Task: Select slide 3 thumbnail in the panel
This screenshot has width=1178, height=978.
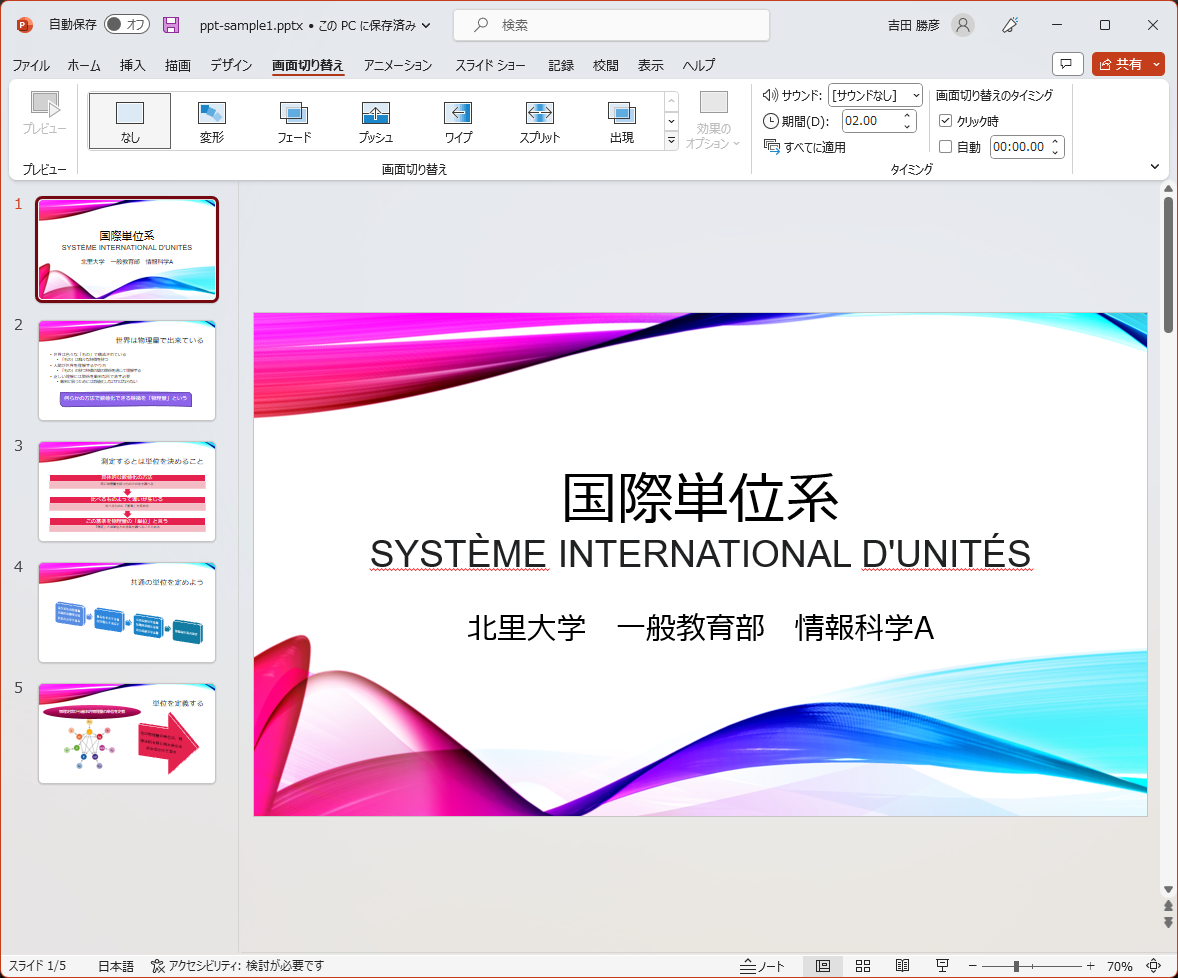Action: [x=126, y=492]
